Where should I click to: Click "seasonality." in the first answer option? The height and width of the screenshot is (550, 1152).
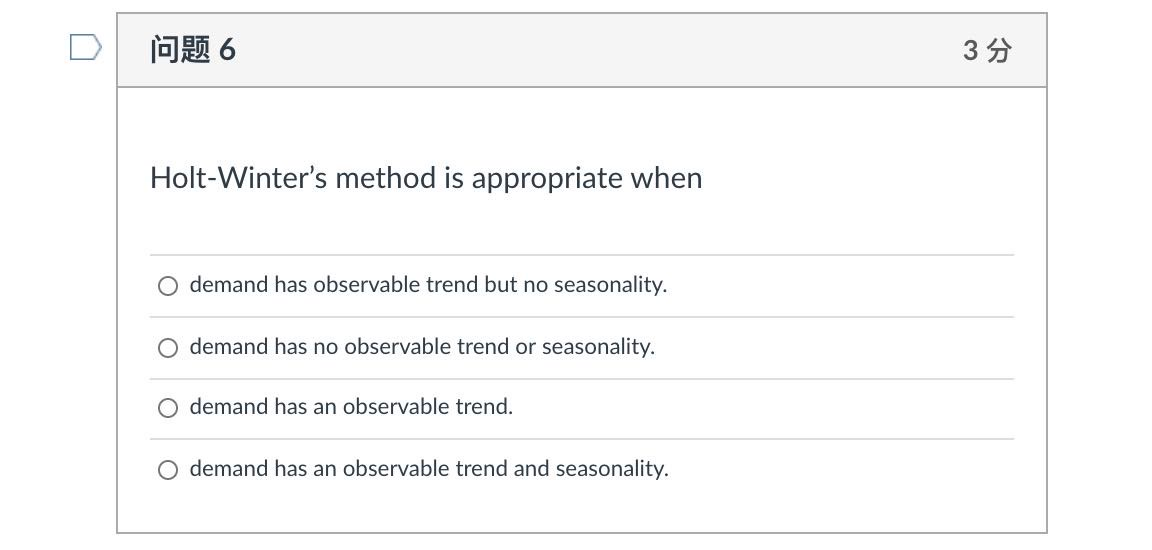tap(611, 285)
